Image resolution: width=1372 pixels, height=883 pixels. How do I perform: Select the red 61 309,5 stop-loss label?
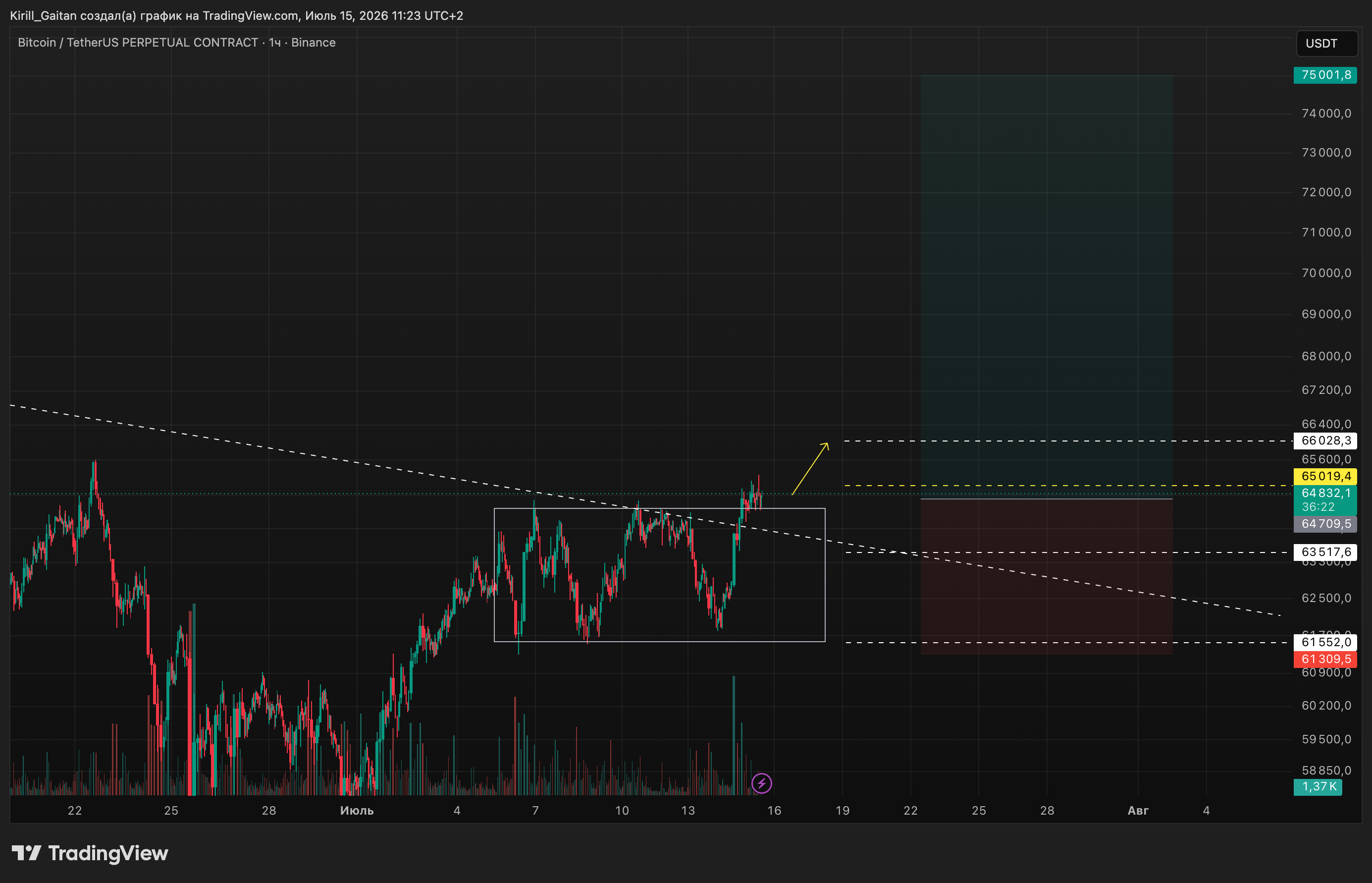(1325, 659)
